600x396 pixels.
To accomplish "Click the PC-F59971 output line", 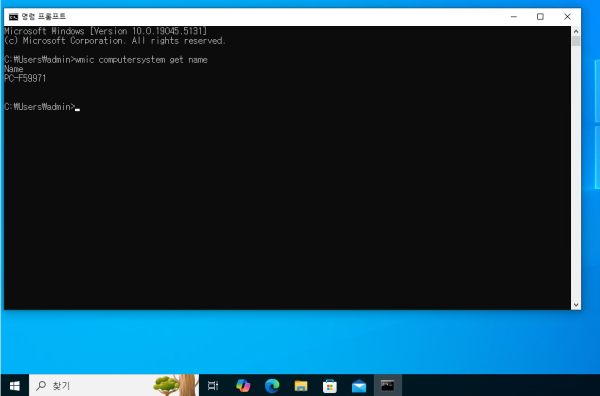I will (25, 78).
